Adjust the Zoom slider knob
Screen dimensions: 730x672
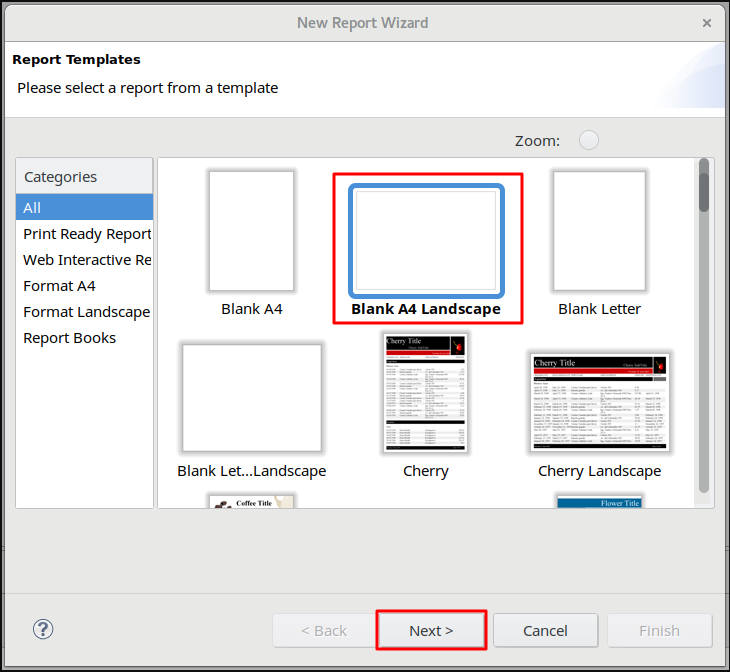[589, 141]
